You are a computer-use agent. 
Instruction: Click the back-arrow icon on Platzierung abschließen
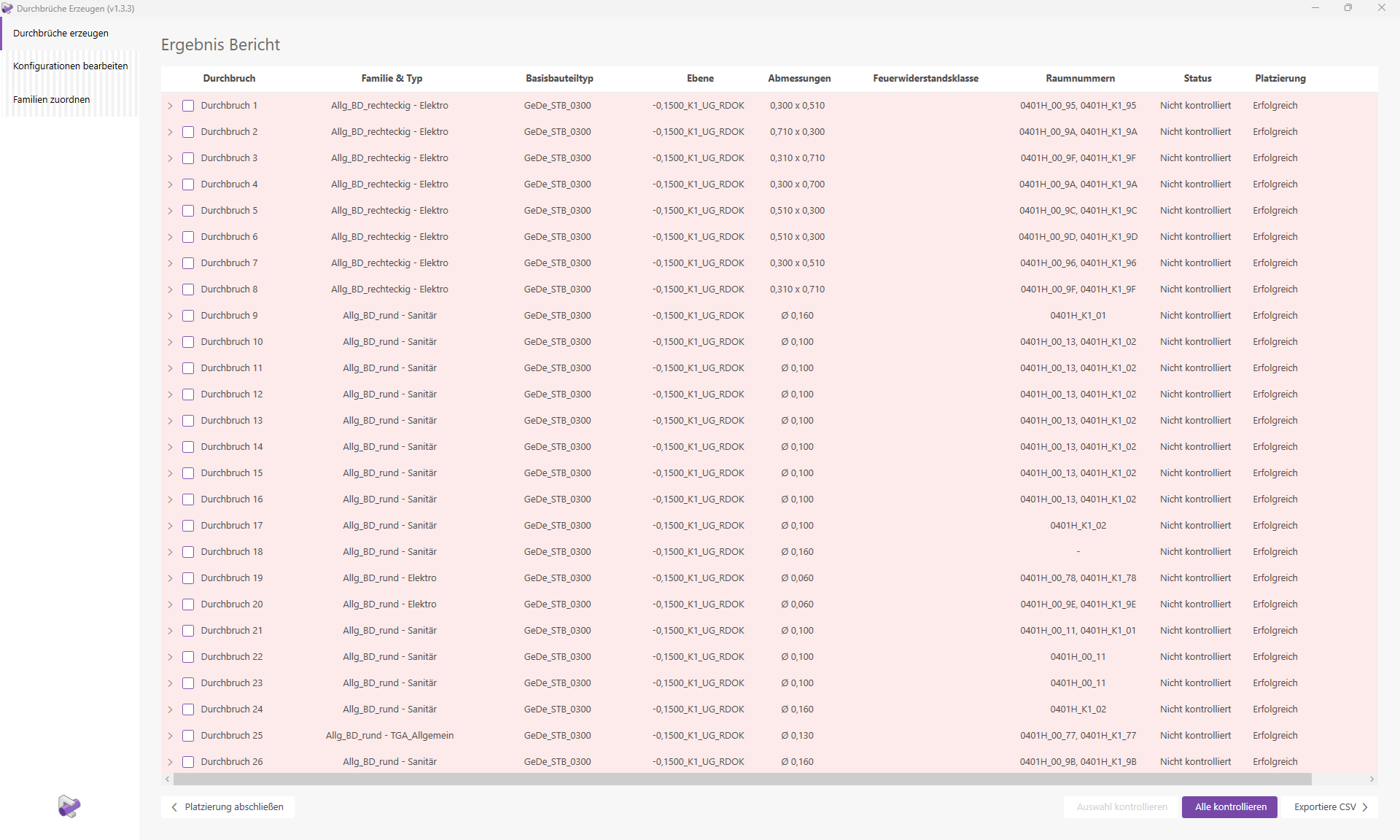[x=174, y=807]
